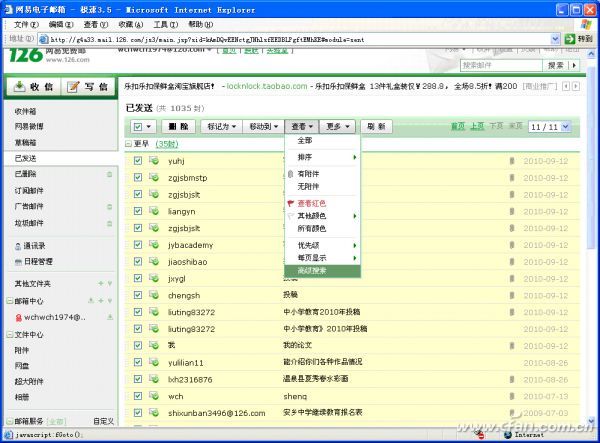Screen dimensions: 600x443
Task: Click the red flag icon in 查看红色
Action: click(290, 203)
